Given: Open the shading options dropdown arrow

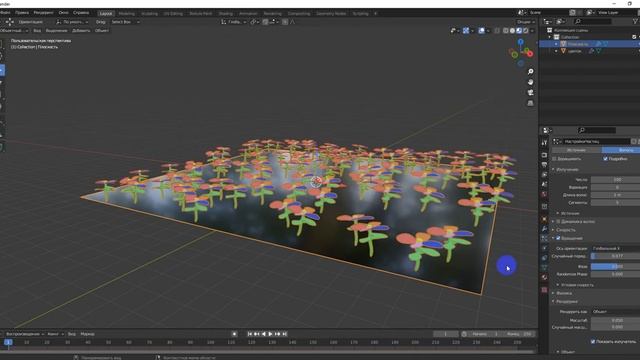Looking at the screenshot, I should (532, 31).
